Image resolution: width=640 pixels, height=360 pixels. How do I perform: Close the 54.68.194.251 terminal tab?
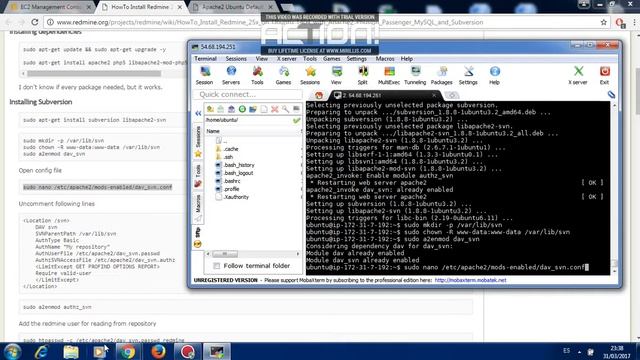click(x=434, y=95)
